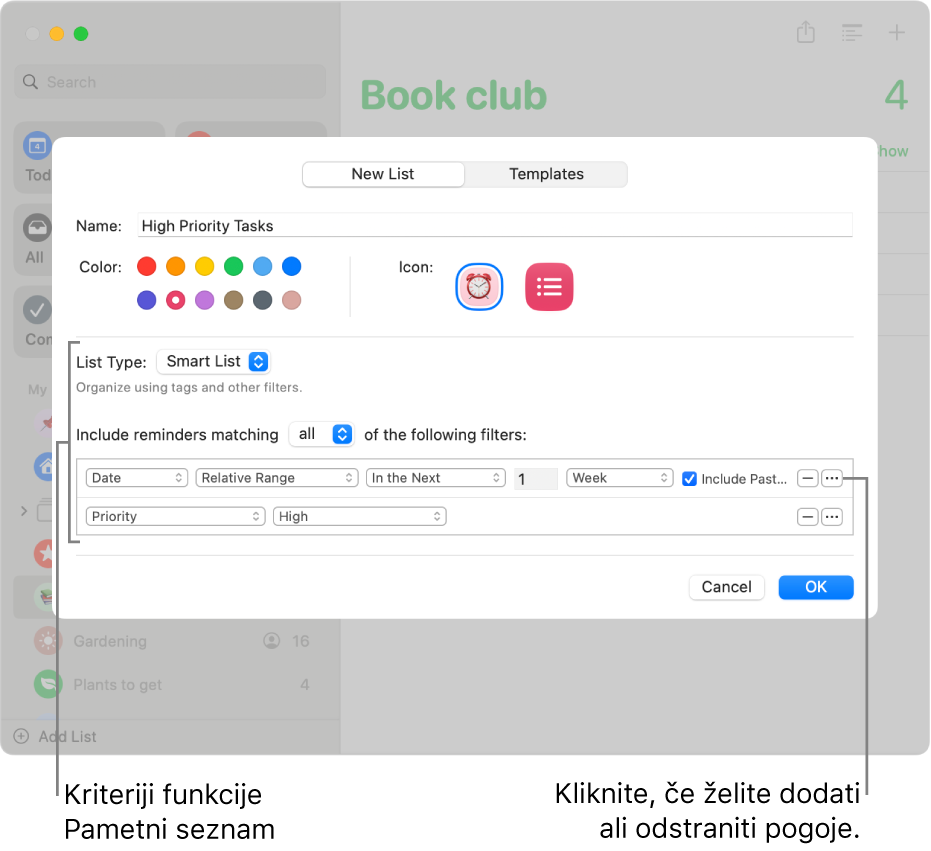Select the Gardening list row

pyautogui.click(x=176, y=641)
